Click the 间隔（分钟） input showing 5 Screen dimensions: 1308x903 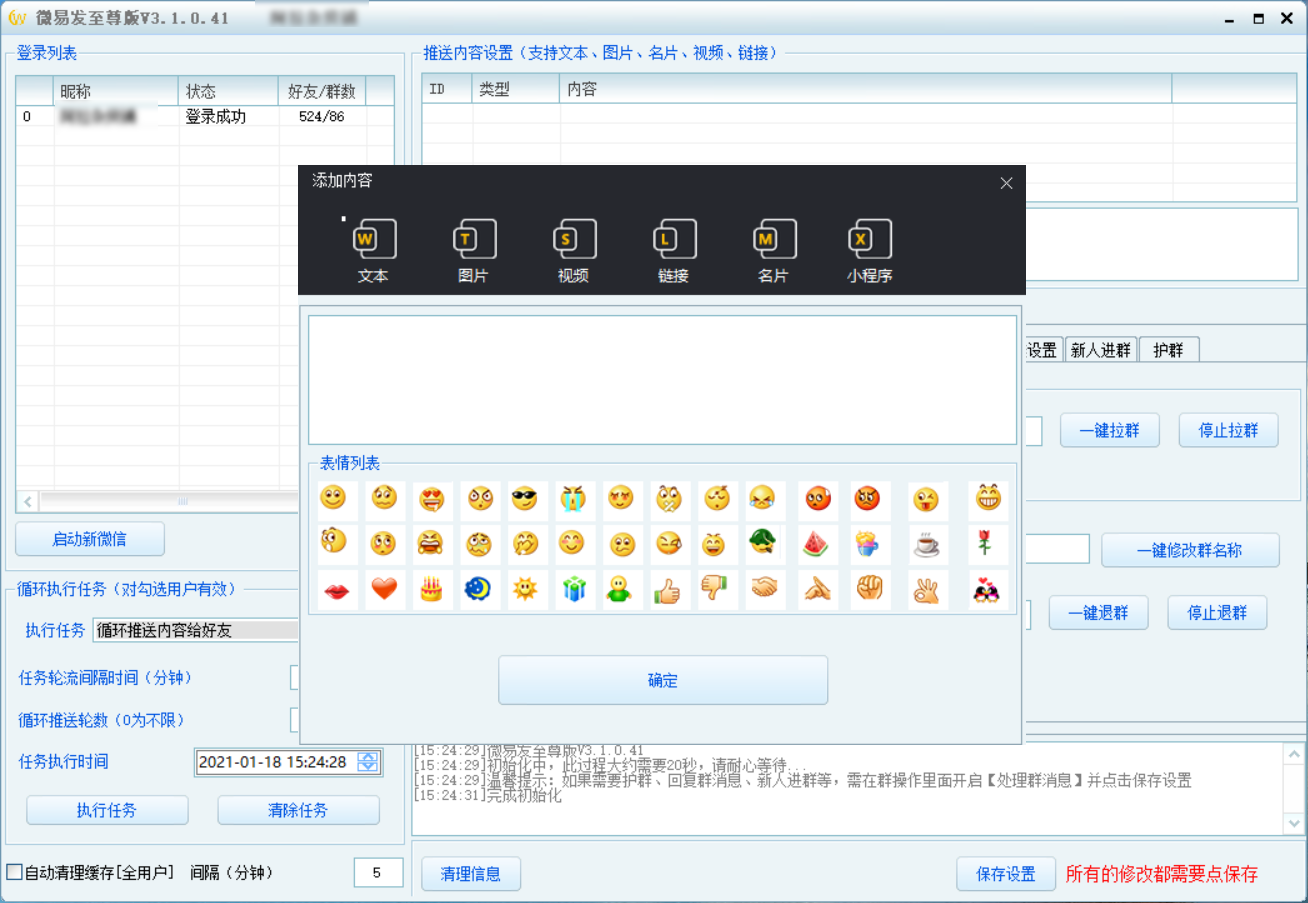pyautogui.click(x=378, y=873)
